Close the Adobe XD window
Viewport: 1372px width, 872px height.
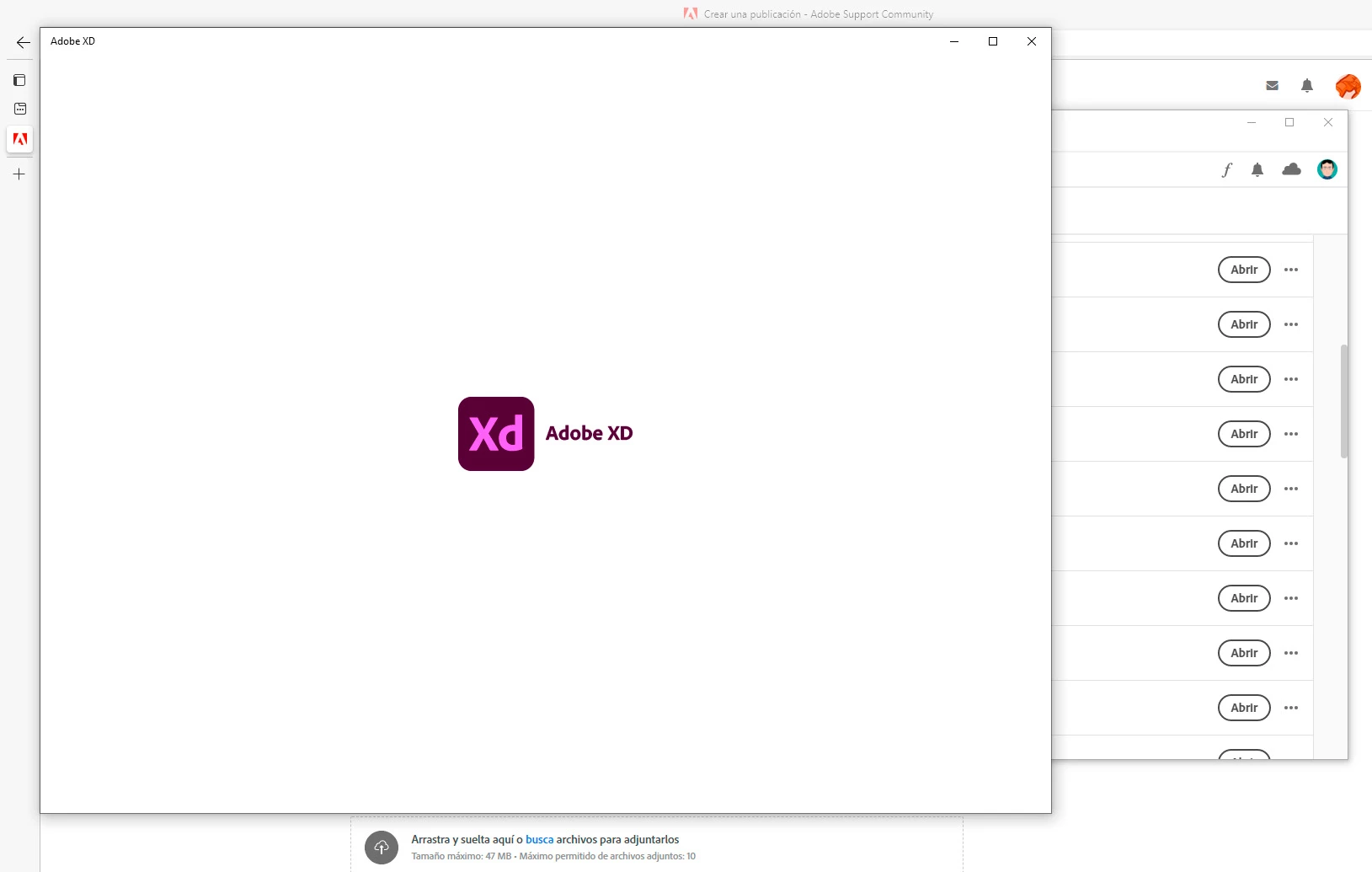1032,41
